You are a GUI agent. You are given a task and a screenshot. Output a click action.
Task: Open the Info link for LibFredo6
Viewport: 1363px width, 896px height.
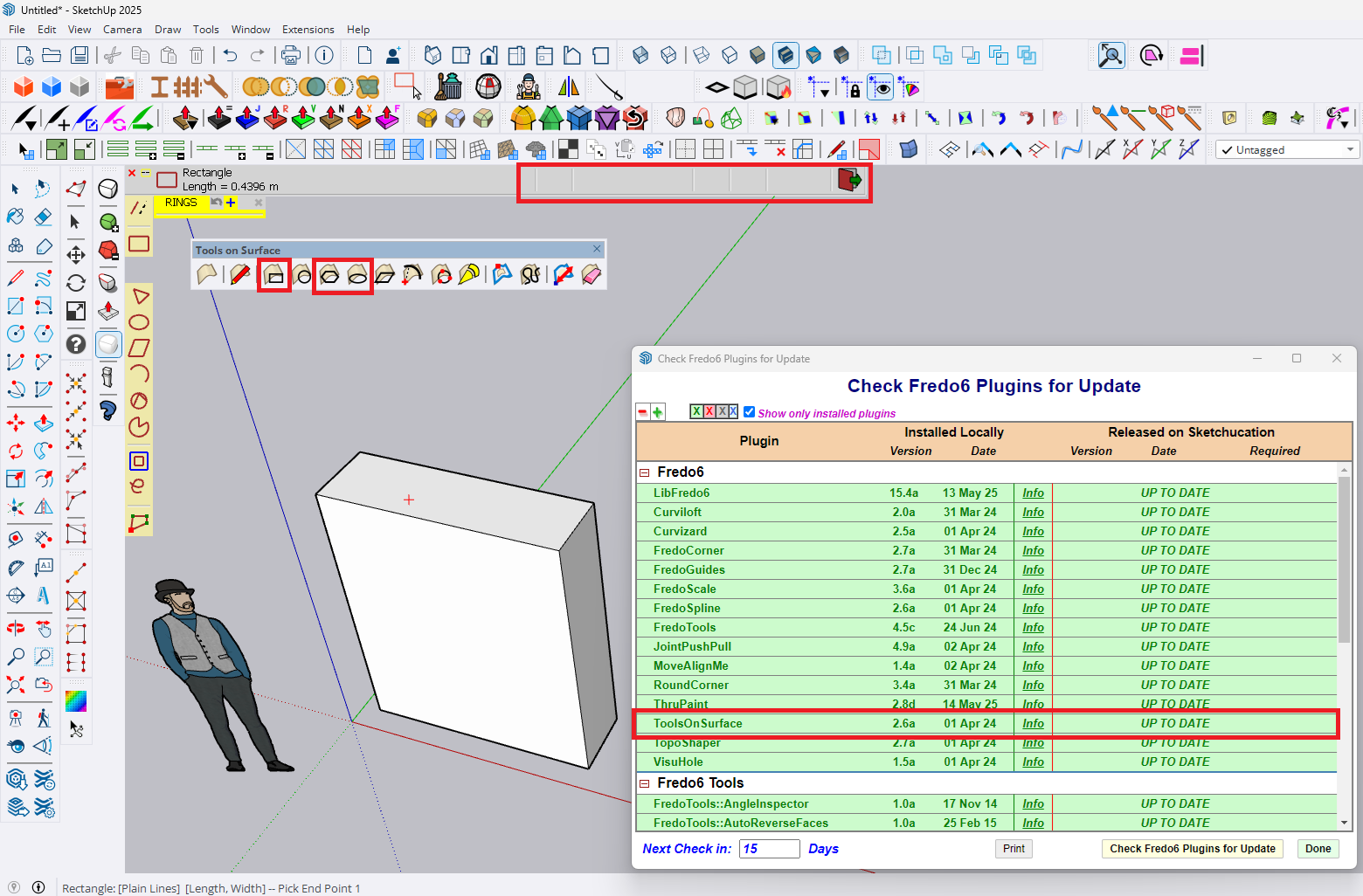(1033, 493)
